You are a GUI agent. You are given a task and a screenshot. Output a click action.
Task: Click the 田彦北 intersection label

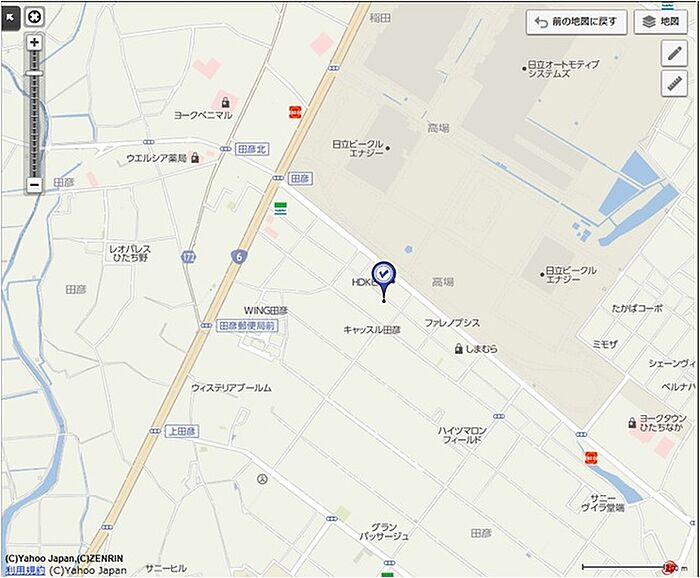click(251, 149)
